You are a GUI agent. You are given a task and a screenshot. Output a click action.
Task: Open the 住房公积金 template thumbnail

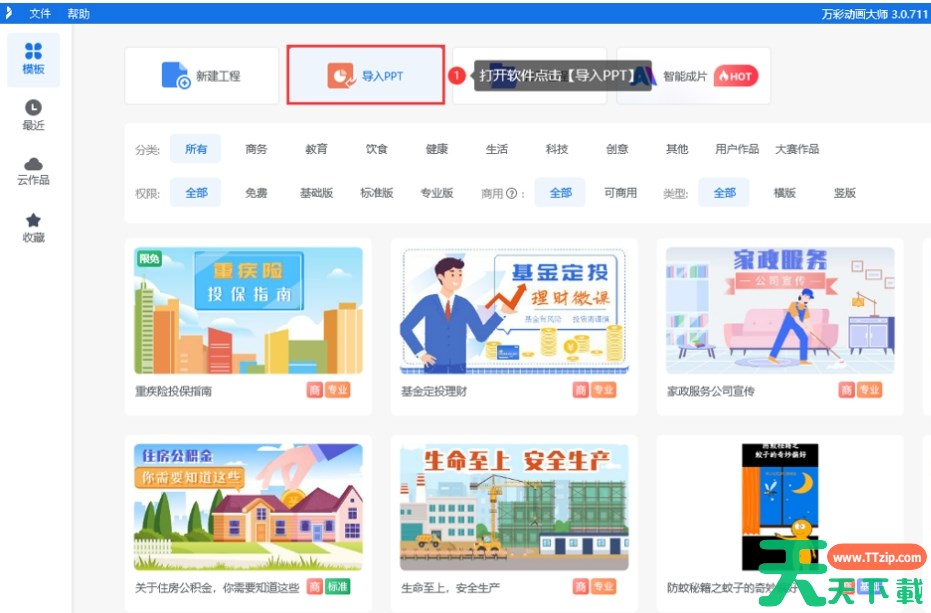248,507
